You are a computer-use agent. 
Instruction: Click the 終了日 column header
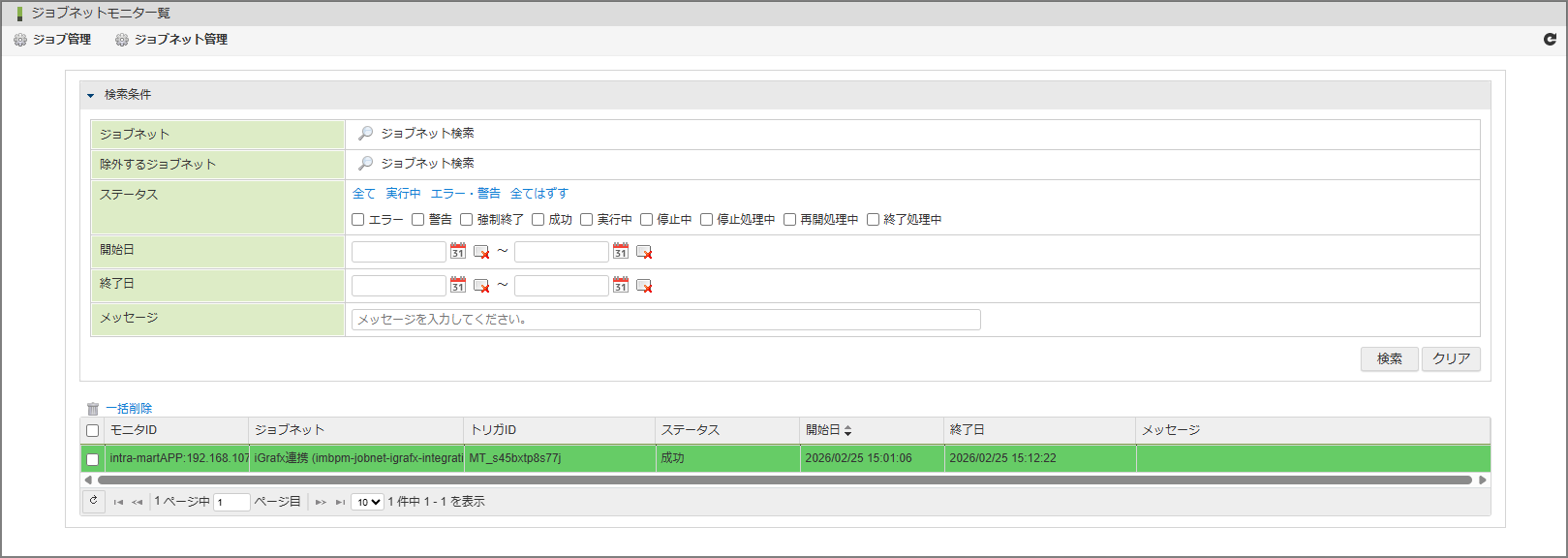click(1040, 430)
